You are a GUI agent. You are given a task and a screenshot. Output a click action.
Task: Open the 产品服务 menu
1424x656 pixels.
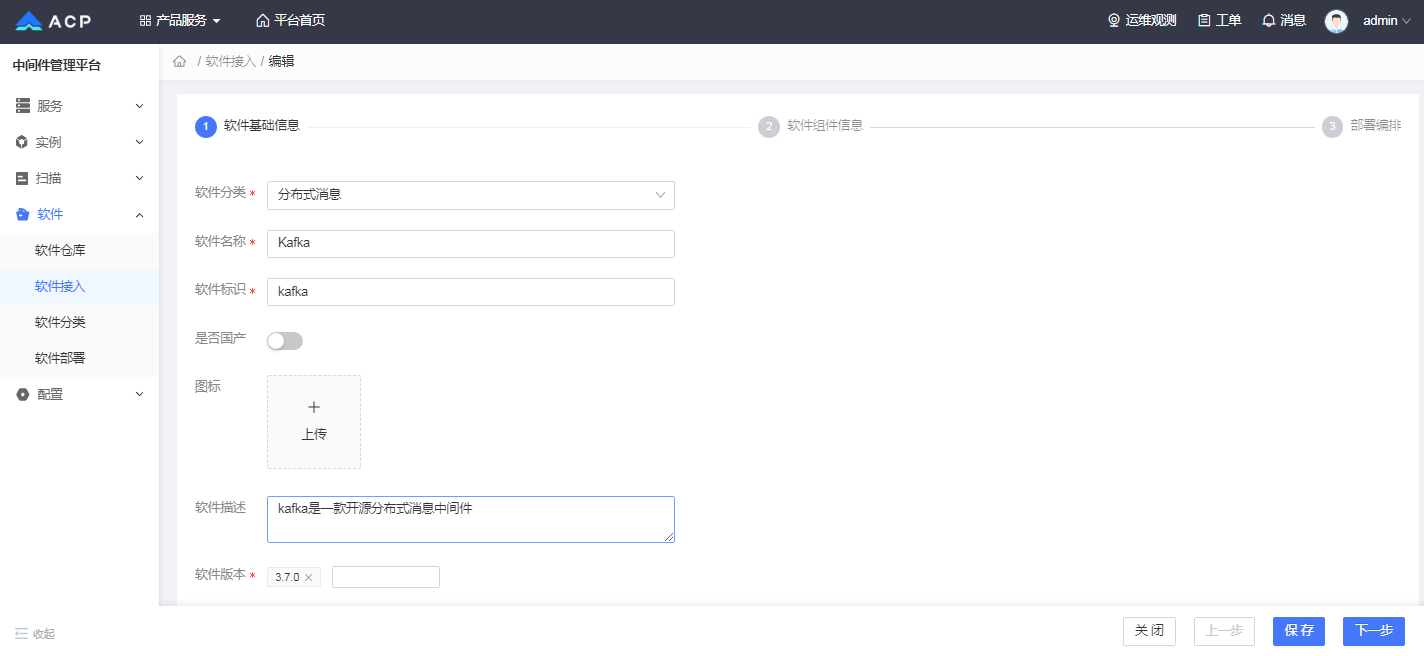(x=180, y=20)
